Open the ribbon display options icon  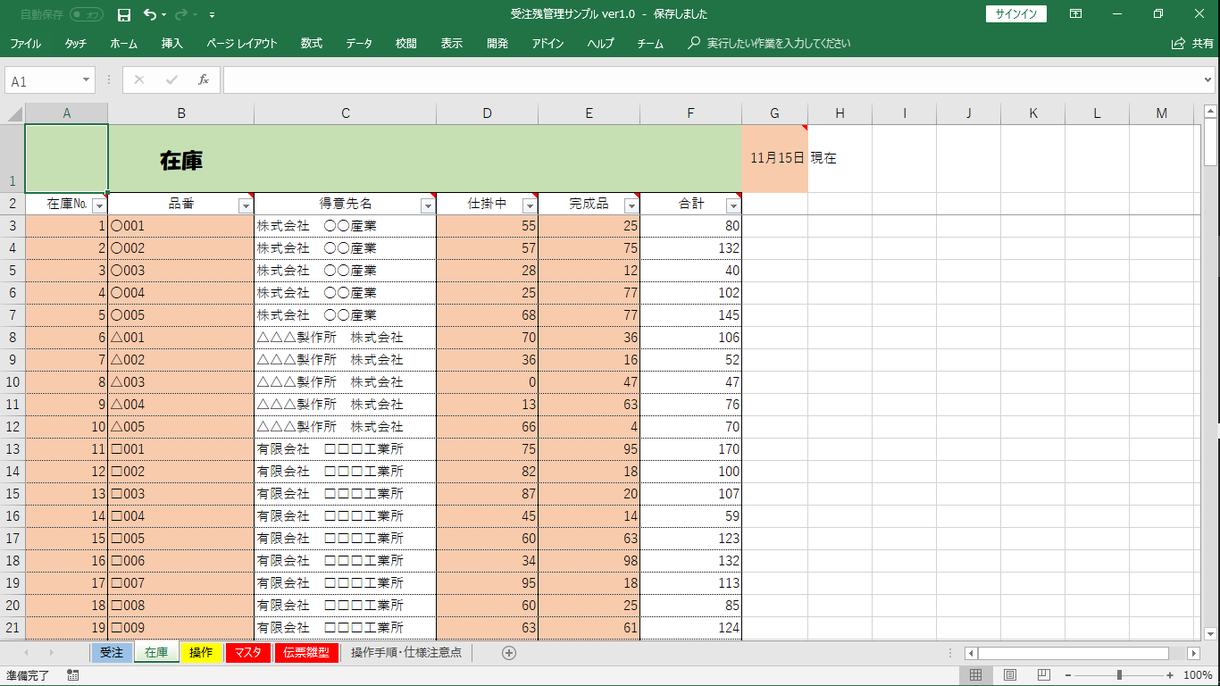1076,14
